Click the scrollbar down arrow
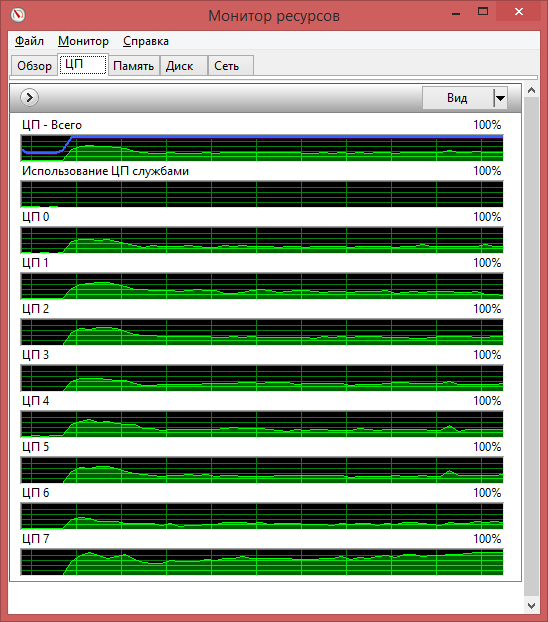The width and height of the screenshot is (548, 622). [531, 606]
